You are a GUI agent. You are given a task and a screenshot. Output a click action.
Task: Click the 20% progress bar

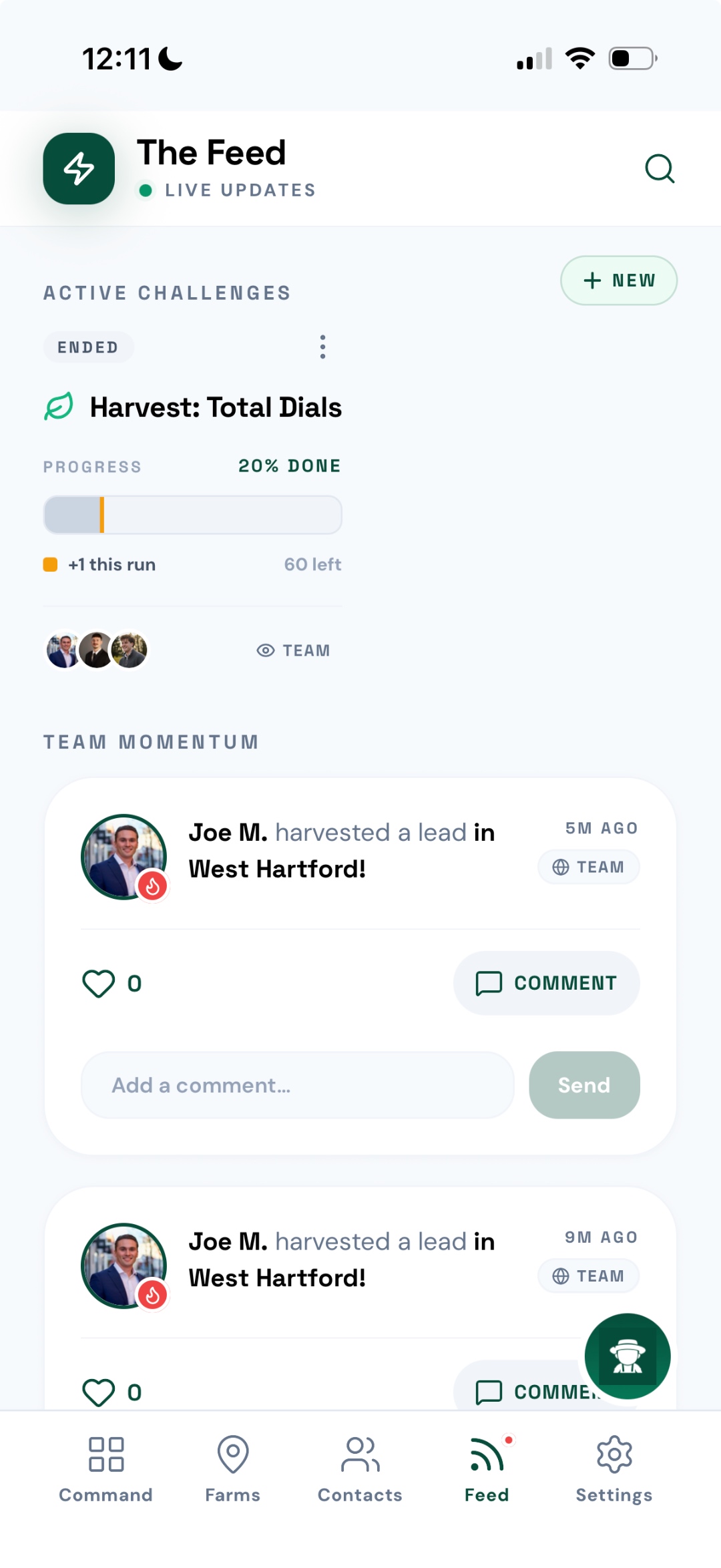click(192, 514)
